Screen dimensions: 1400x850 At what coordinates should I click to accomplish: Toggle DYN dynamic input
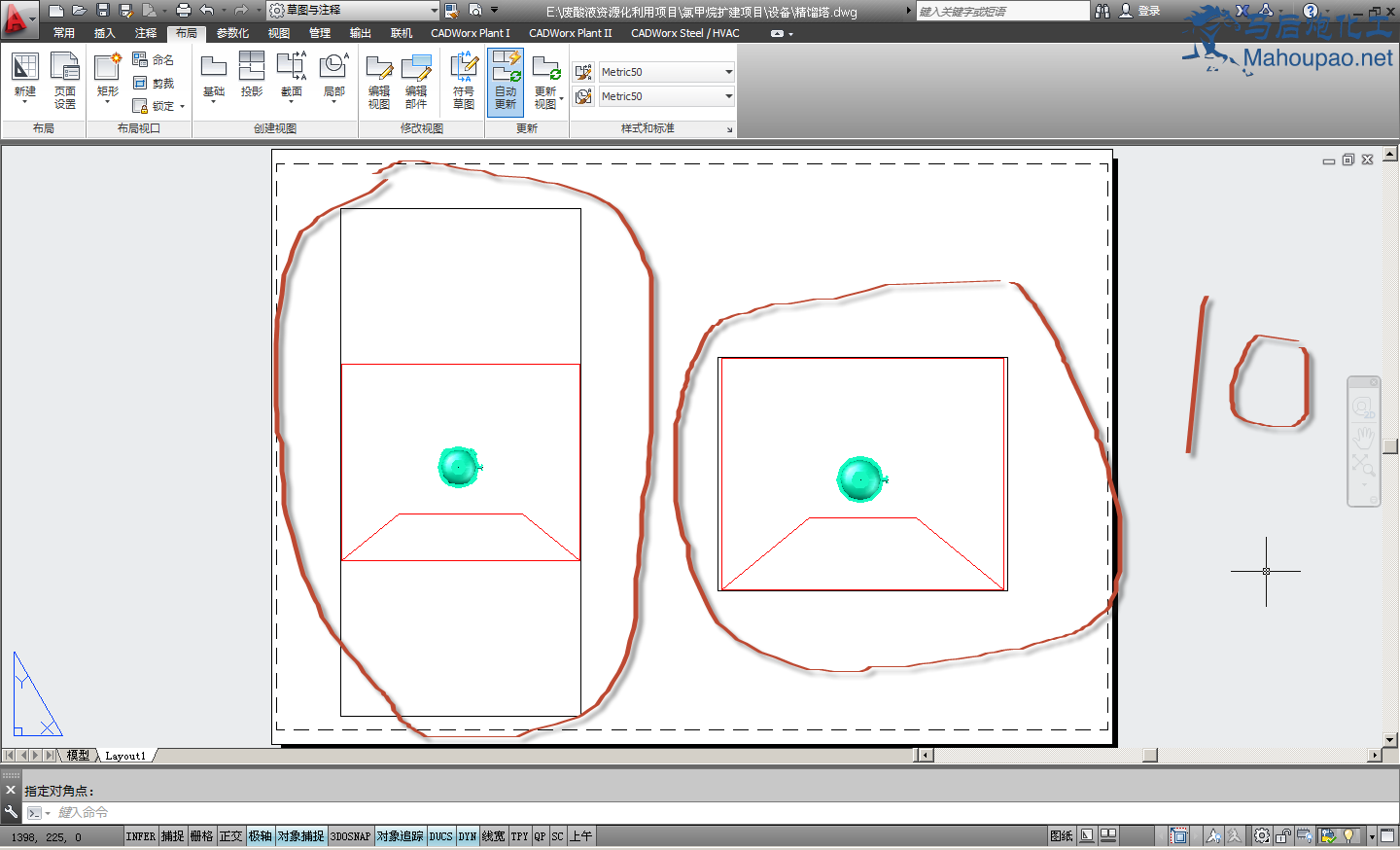click(x=468, y=836)
